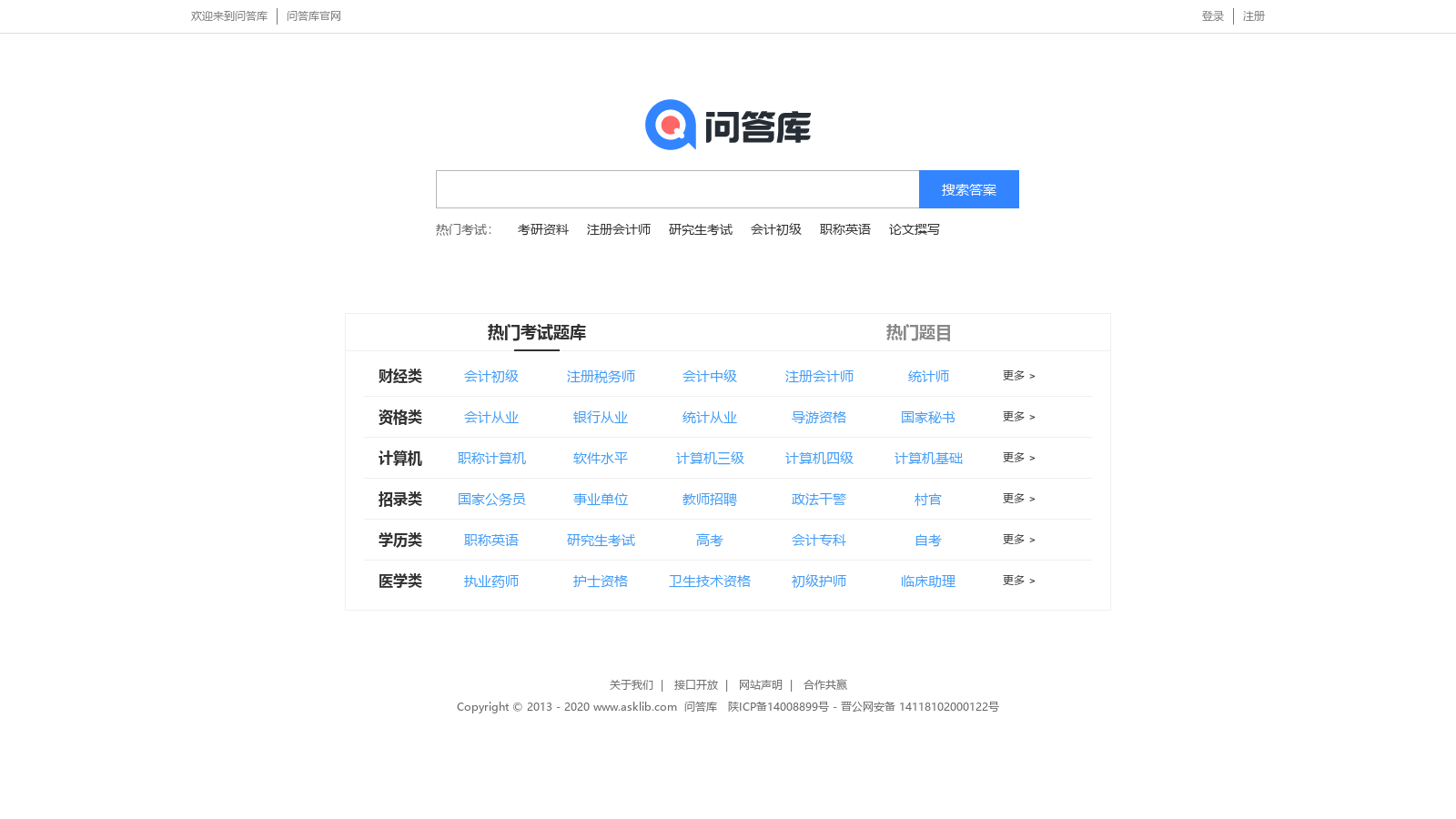Click the 晋公网安备 record number

pyautogui.click(x=920, y=707)
